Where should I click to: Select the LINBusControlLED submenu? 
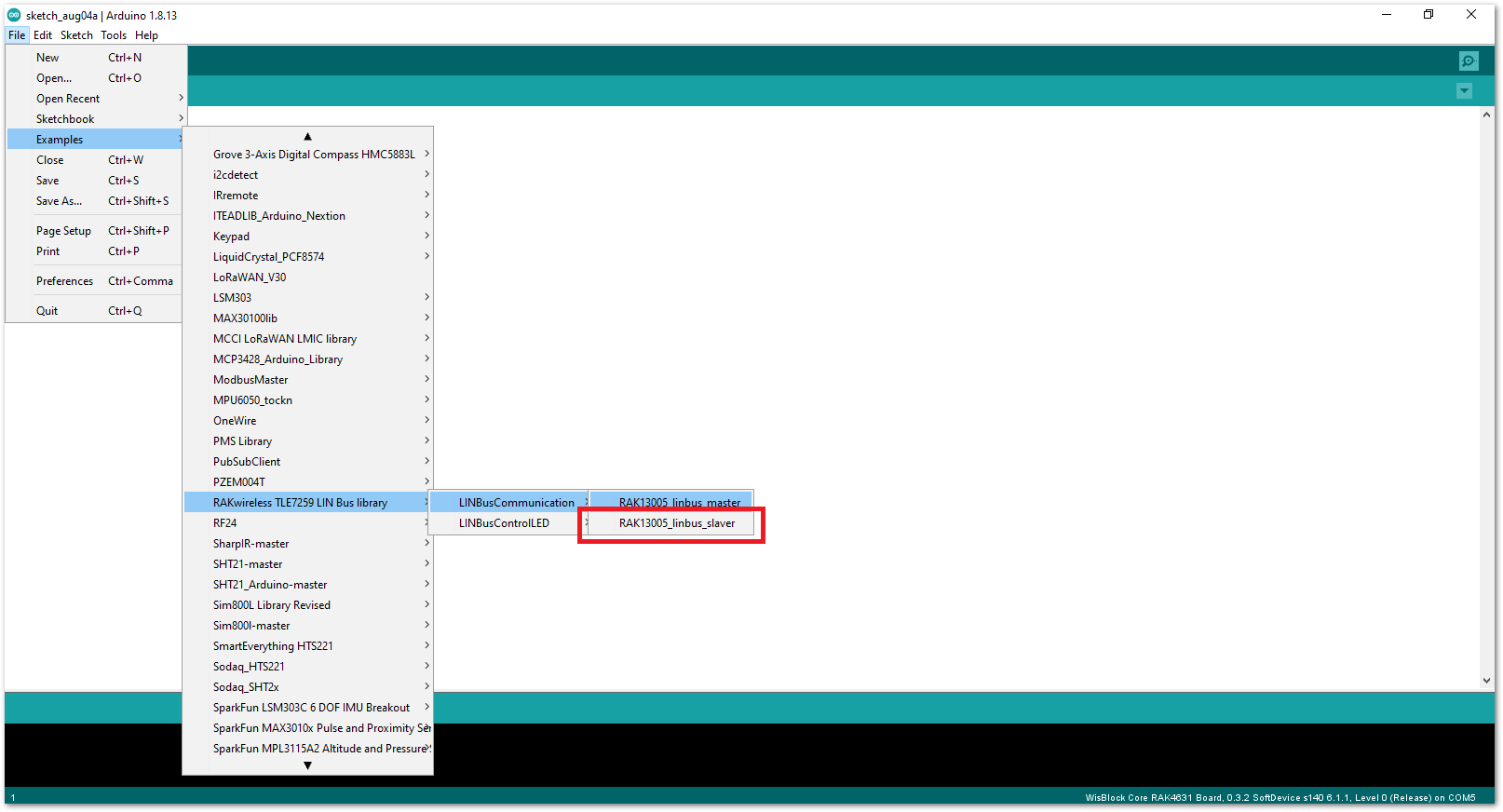click(510, 523)
